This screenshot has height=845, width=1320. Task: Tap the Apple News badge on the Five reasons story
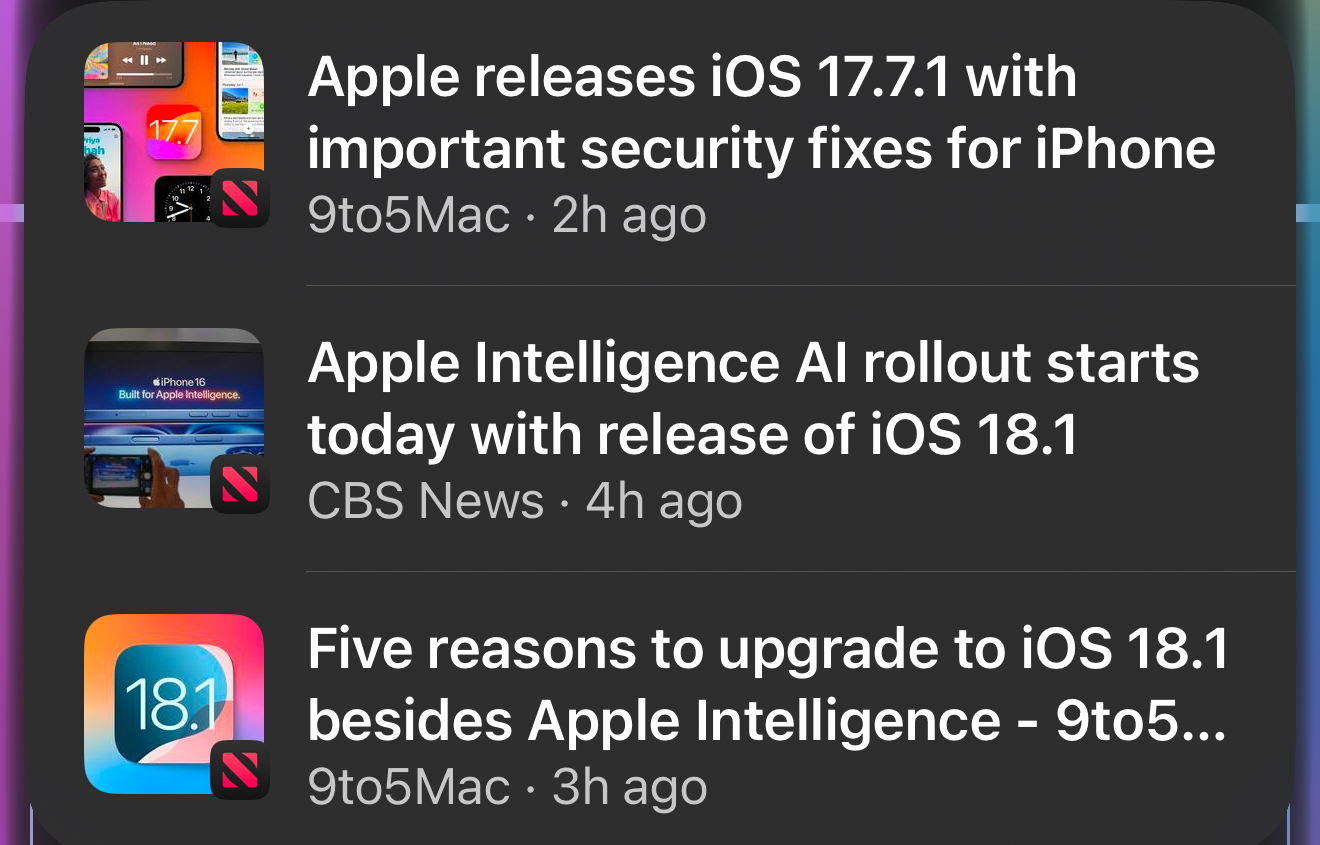[x=240, y=770]
